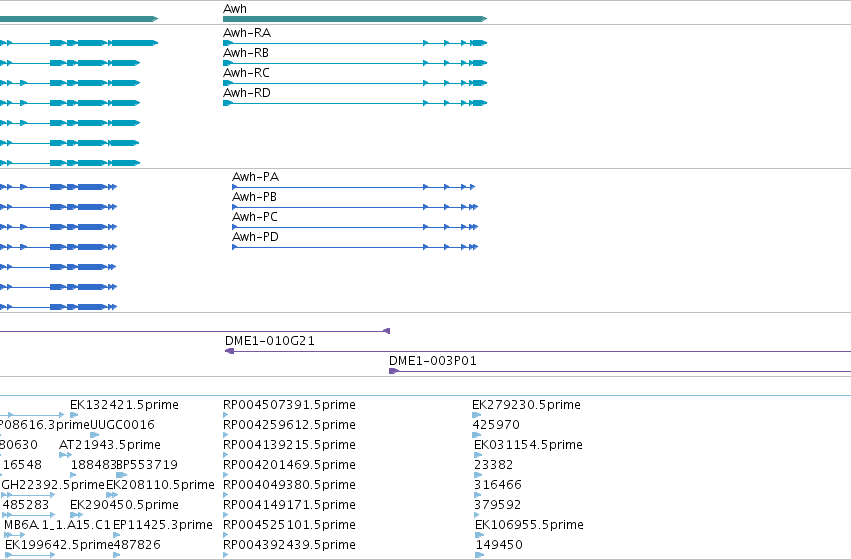This screenshot has width=851, height=560.
Task: Select EST 485283
Action: [26, 505]
